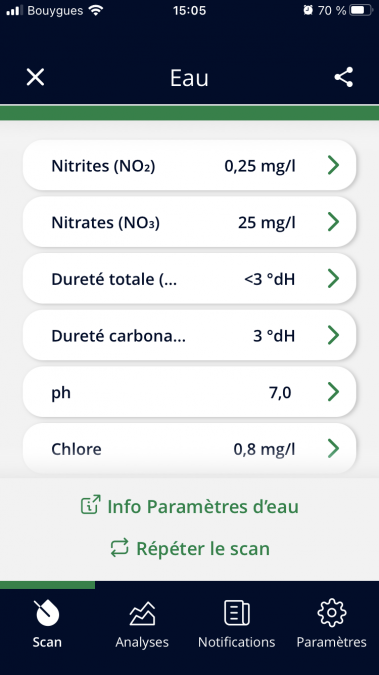Tap Répéter le scan link
Viewport: 379px width, 675px height.
(x=203, y=548)
